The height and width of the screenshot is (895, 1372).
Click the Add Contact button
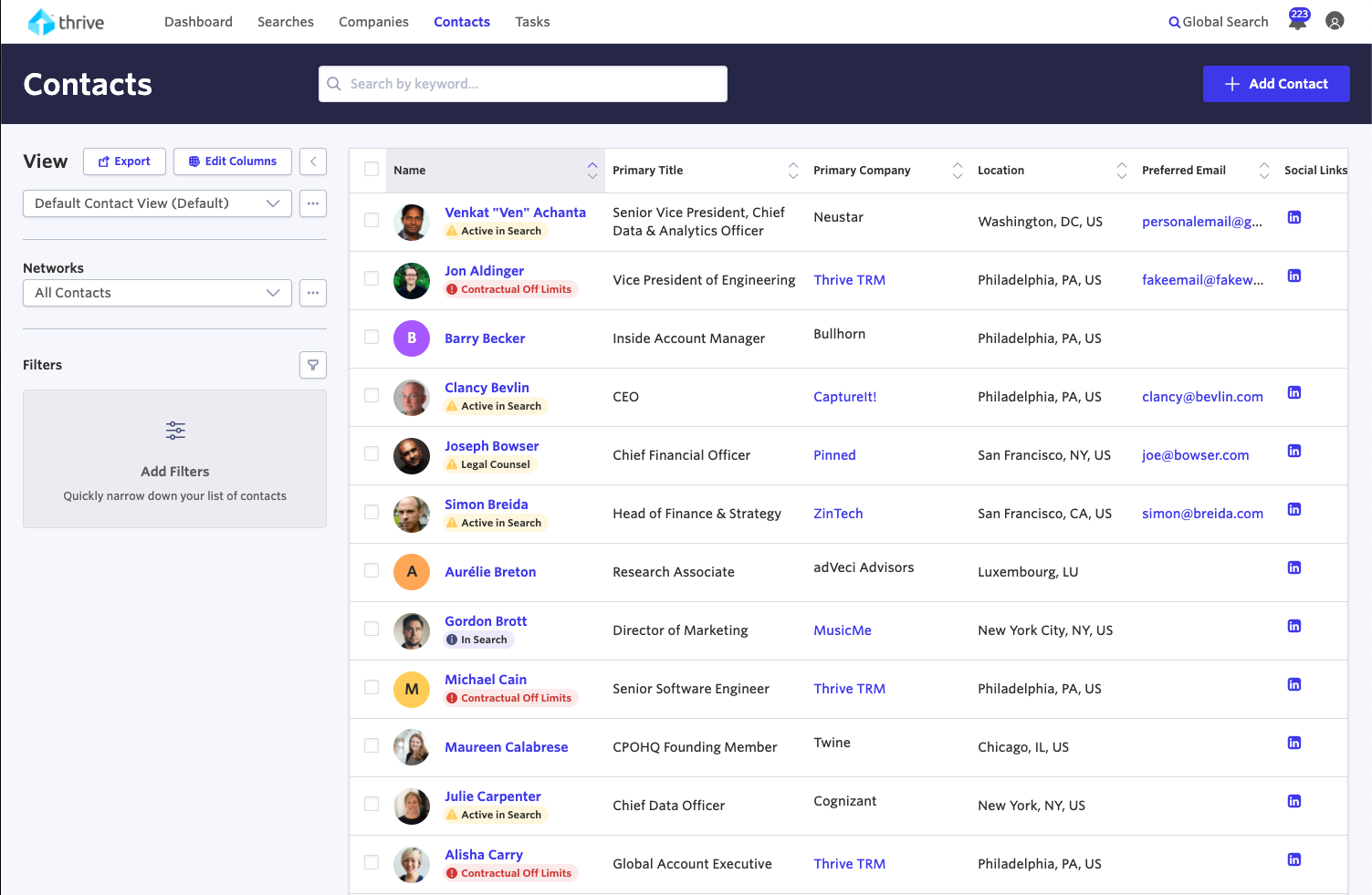coord(1276,84)
